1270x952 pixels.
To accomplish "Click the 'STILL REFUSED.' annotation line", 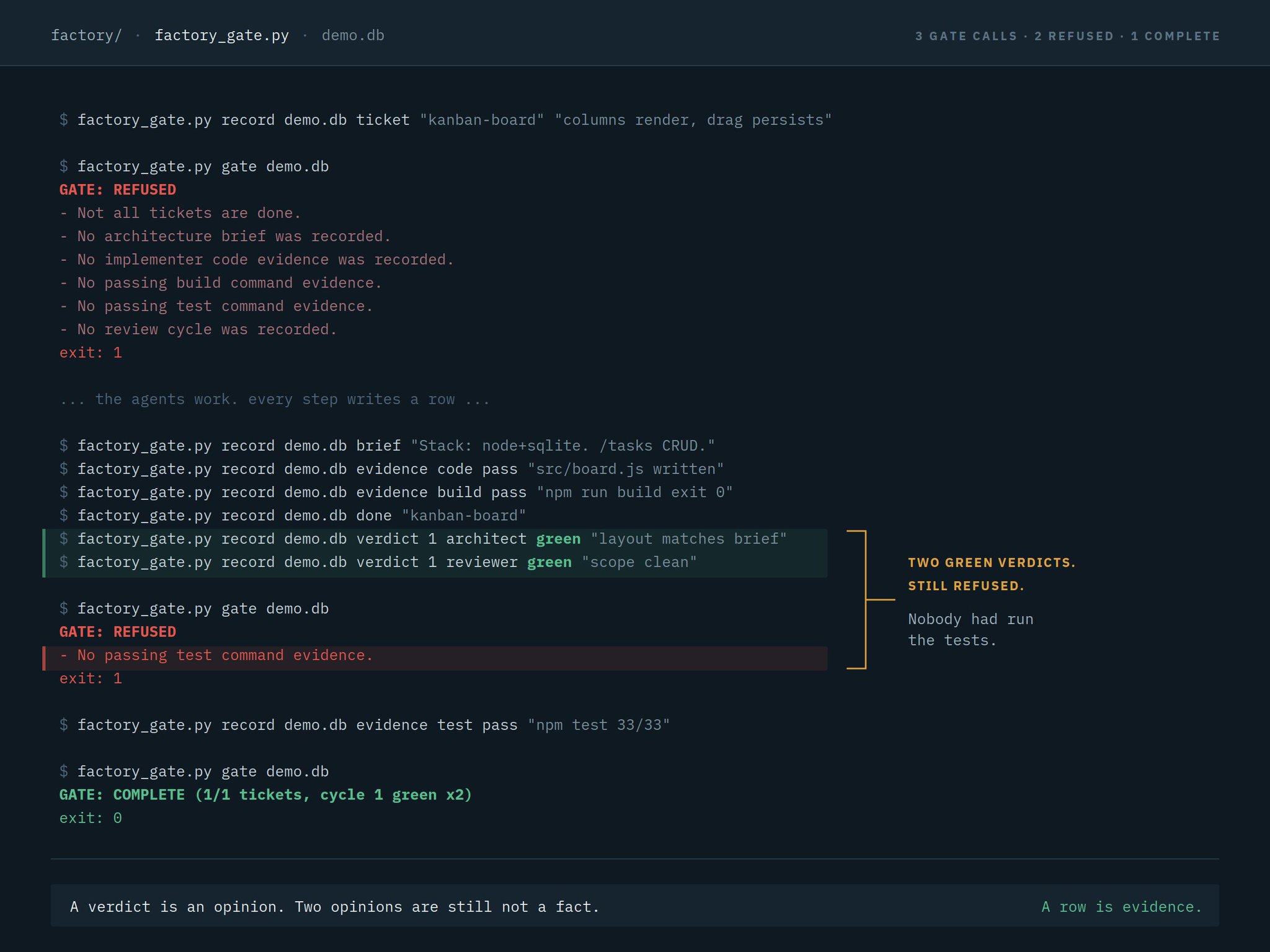I will tap(966, 586).
